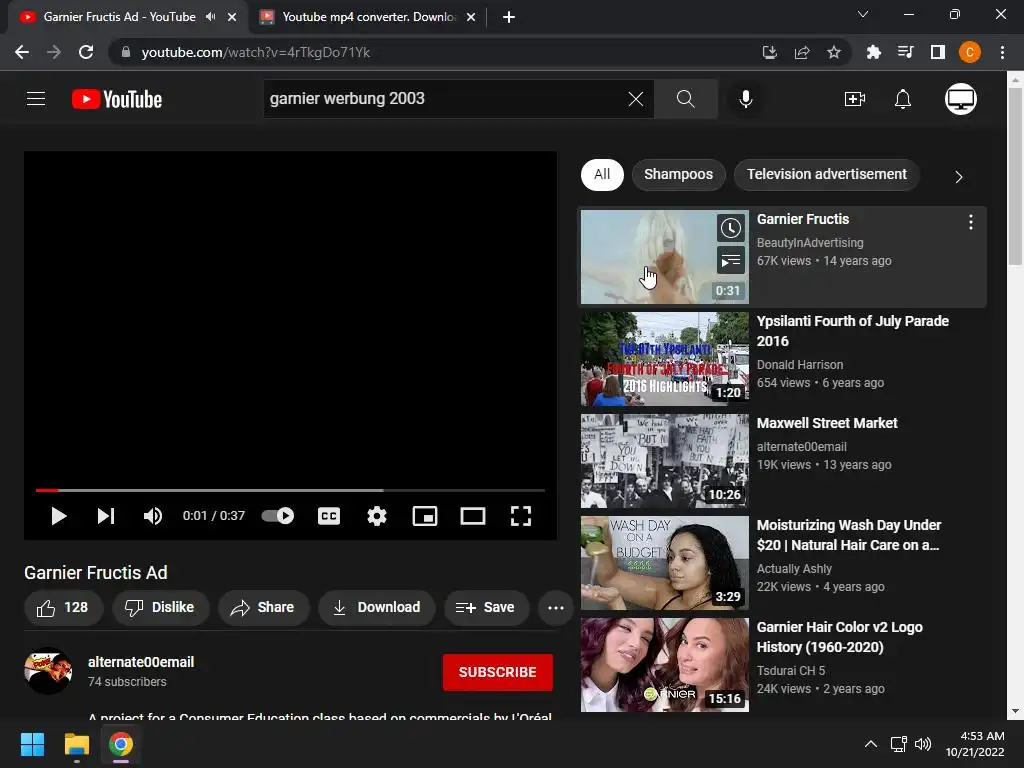Image resolution: width=1024 pixels, height=768 pixels.
Task: Switch to Youtube mp4 converter tab
Action: point(368,17)
